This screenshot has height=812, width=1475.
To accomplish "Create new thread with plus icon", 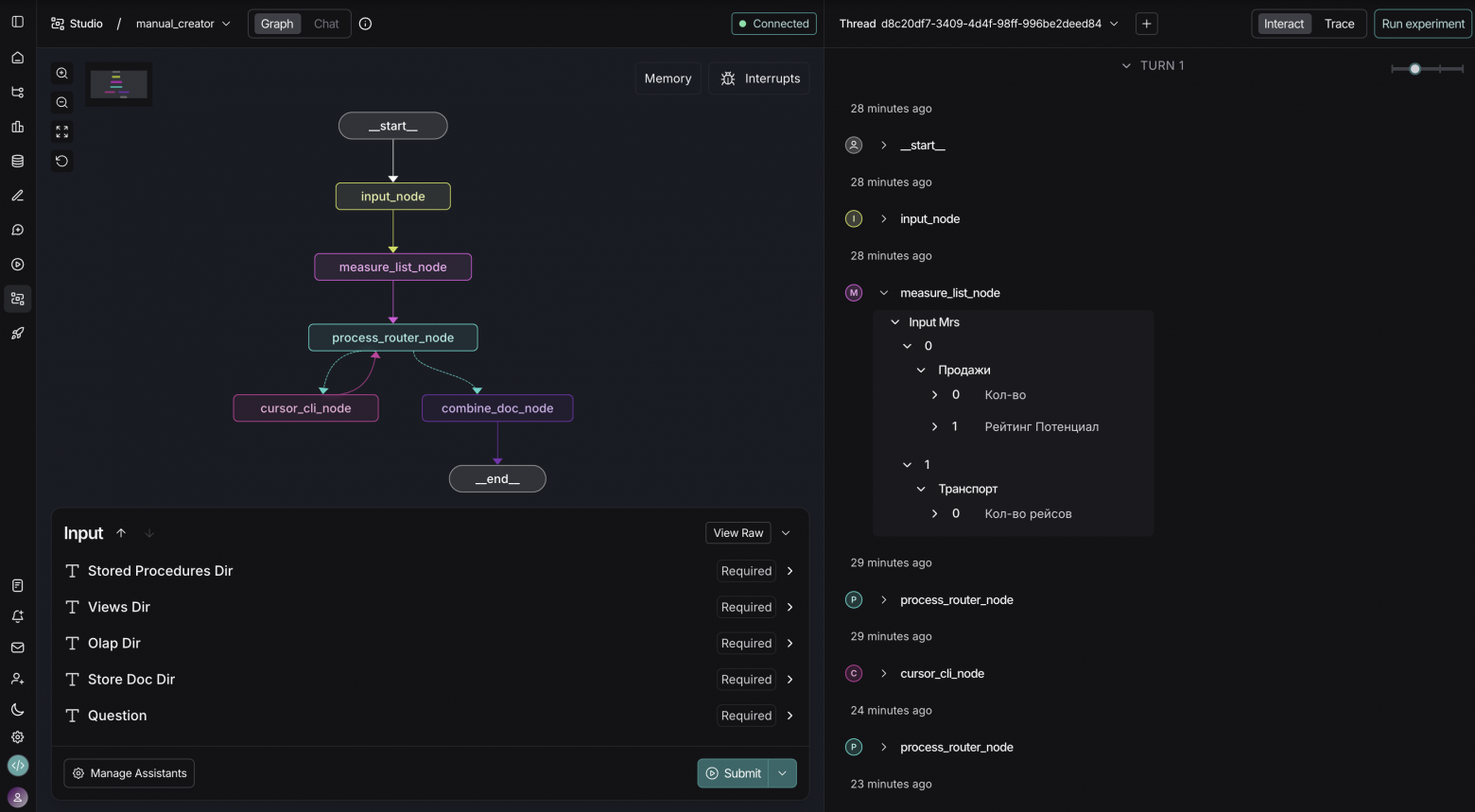I will (1146, 24).
